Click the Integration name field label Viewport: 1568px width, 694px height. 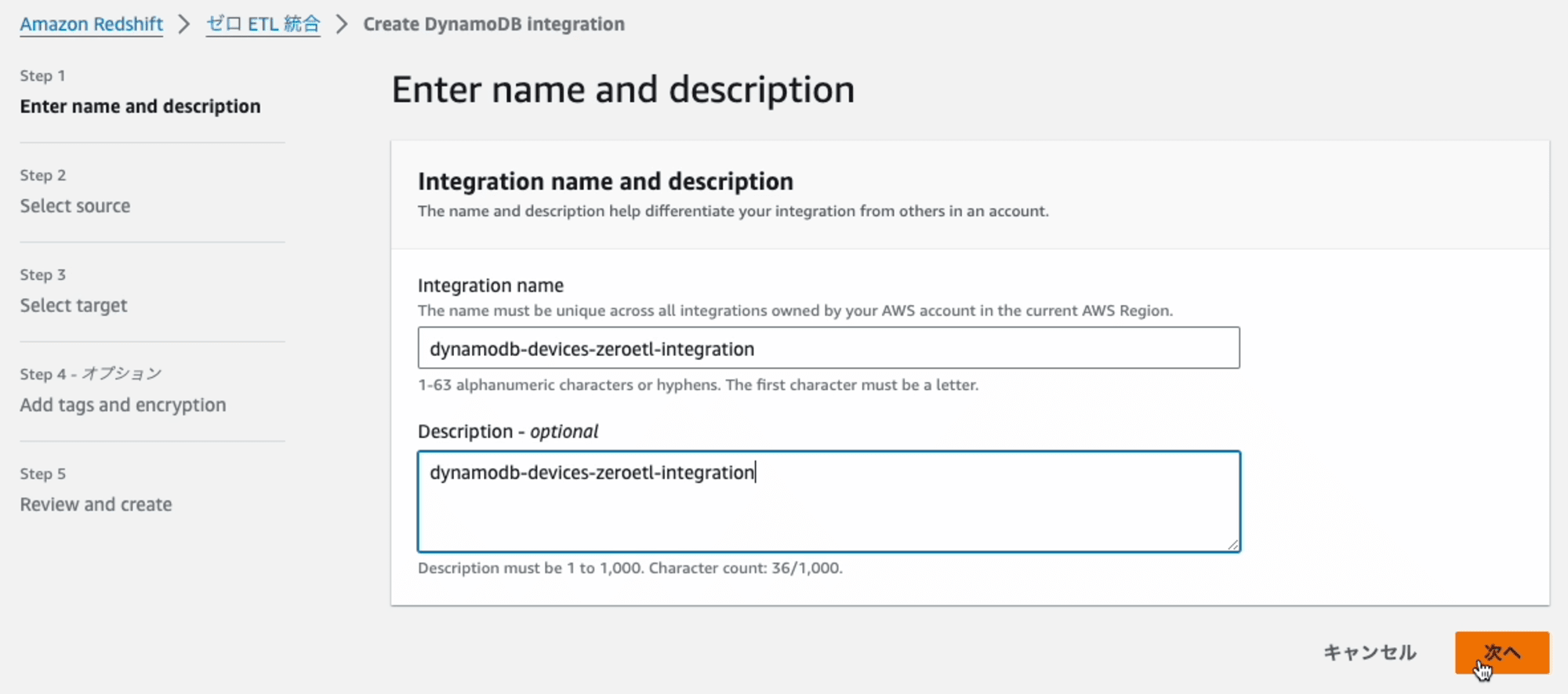click(491, 285)
